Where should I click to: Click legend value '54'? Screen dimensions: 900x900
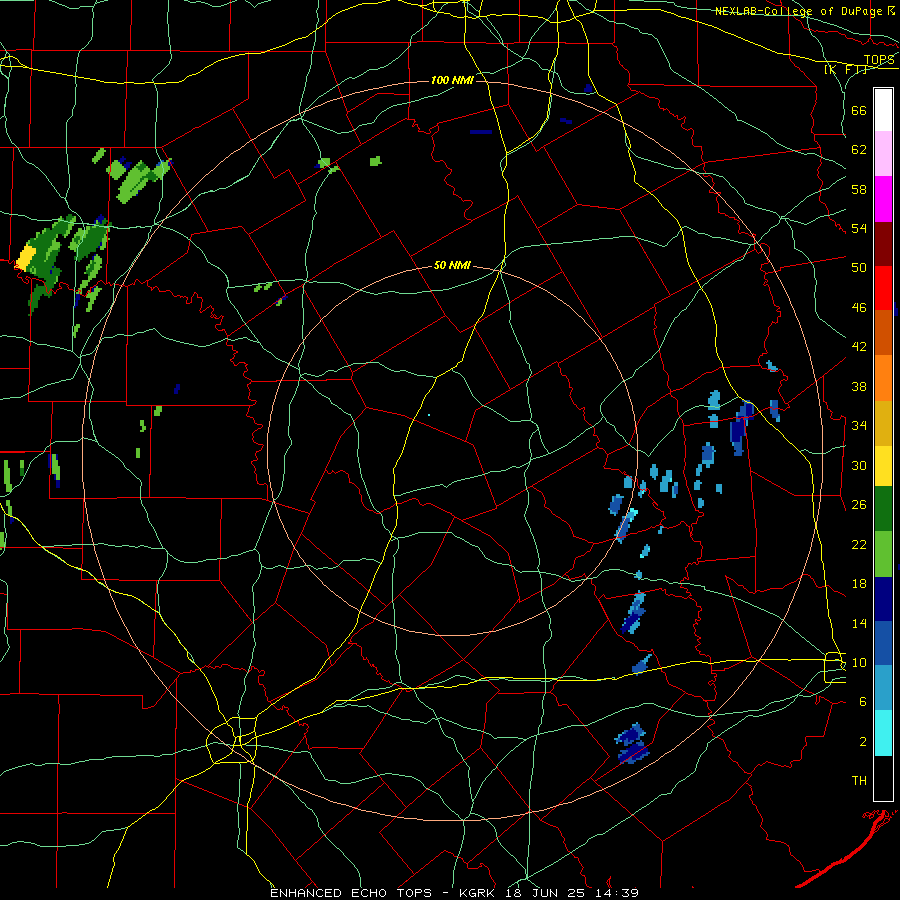point(859,228)
